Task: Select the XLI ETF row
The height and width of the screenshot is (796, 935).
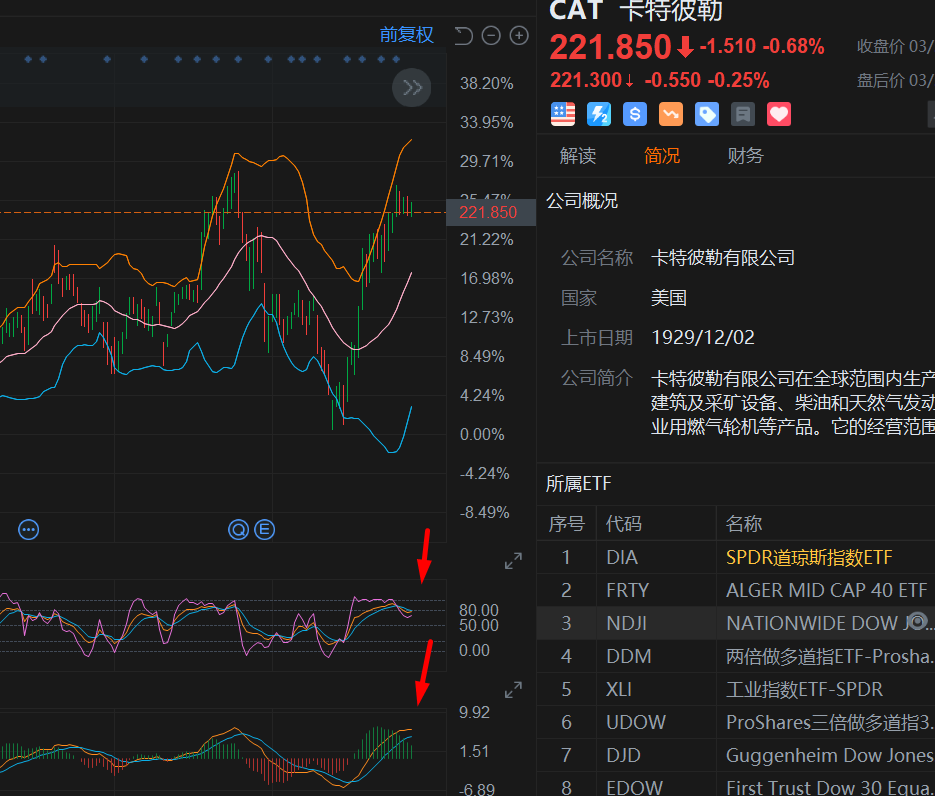Action: point(736,689)
